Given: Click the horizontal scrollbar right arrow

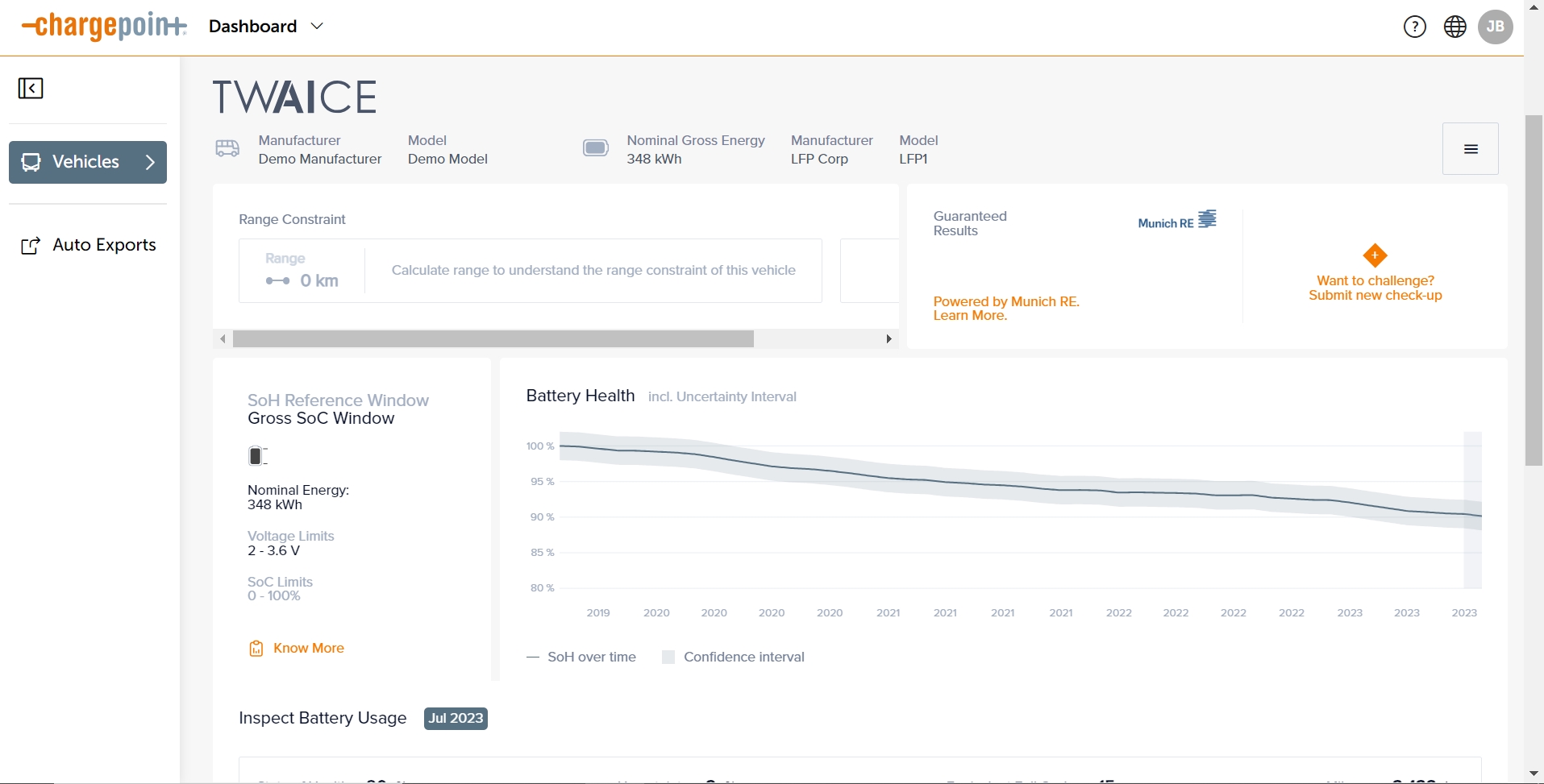Looking at the screenshot, I should pos(889,339).
